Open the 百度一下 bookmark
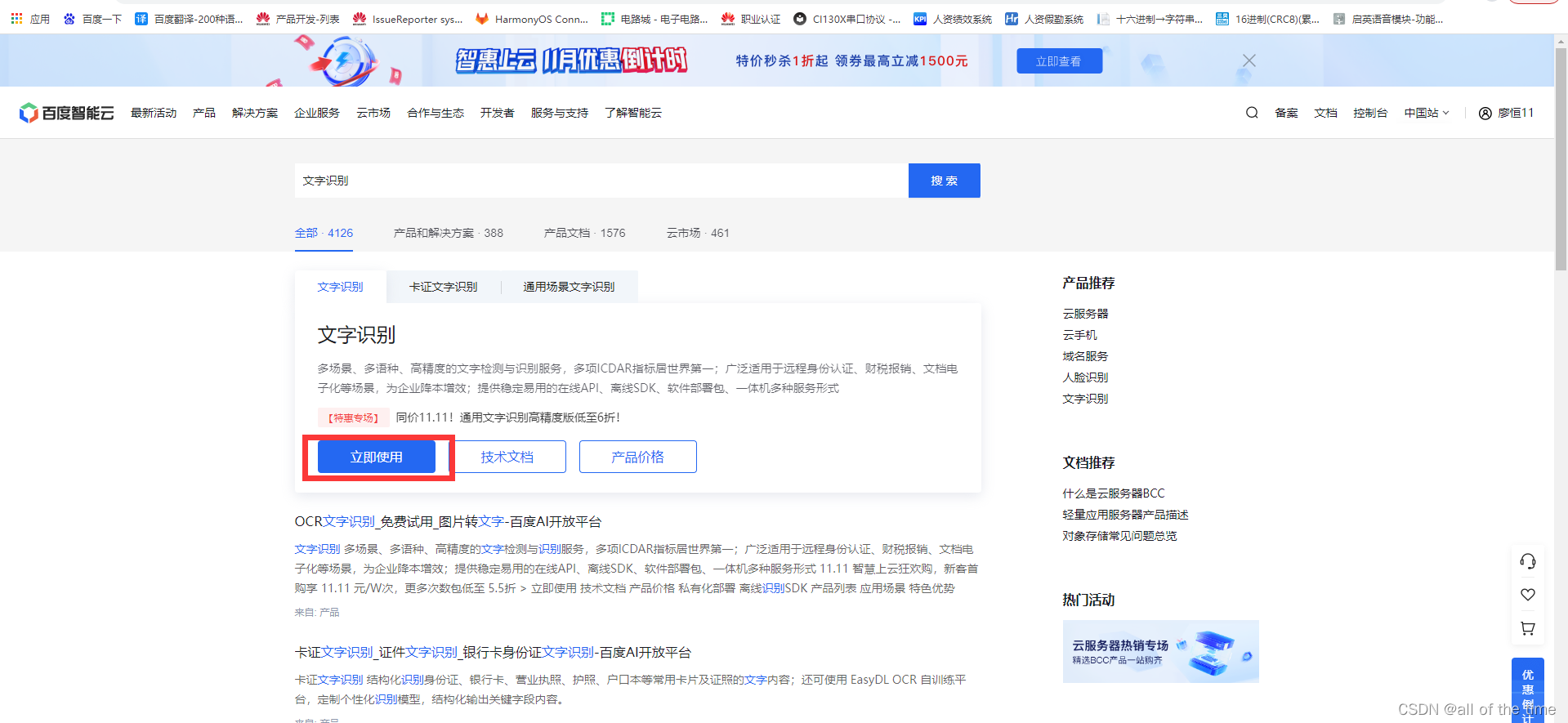 point(92,19)
